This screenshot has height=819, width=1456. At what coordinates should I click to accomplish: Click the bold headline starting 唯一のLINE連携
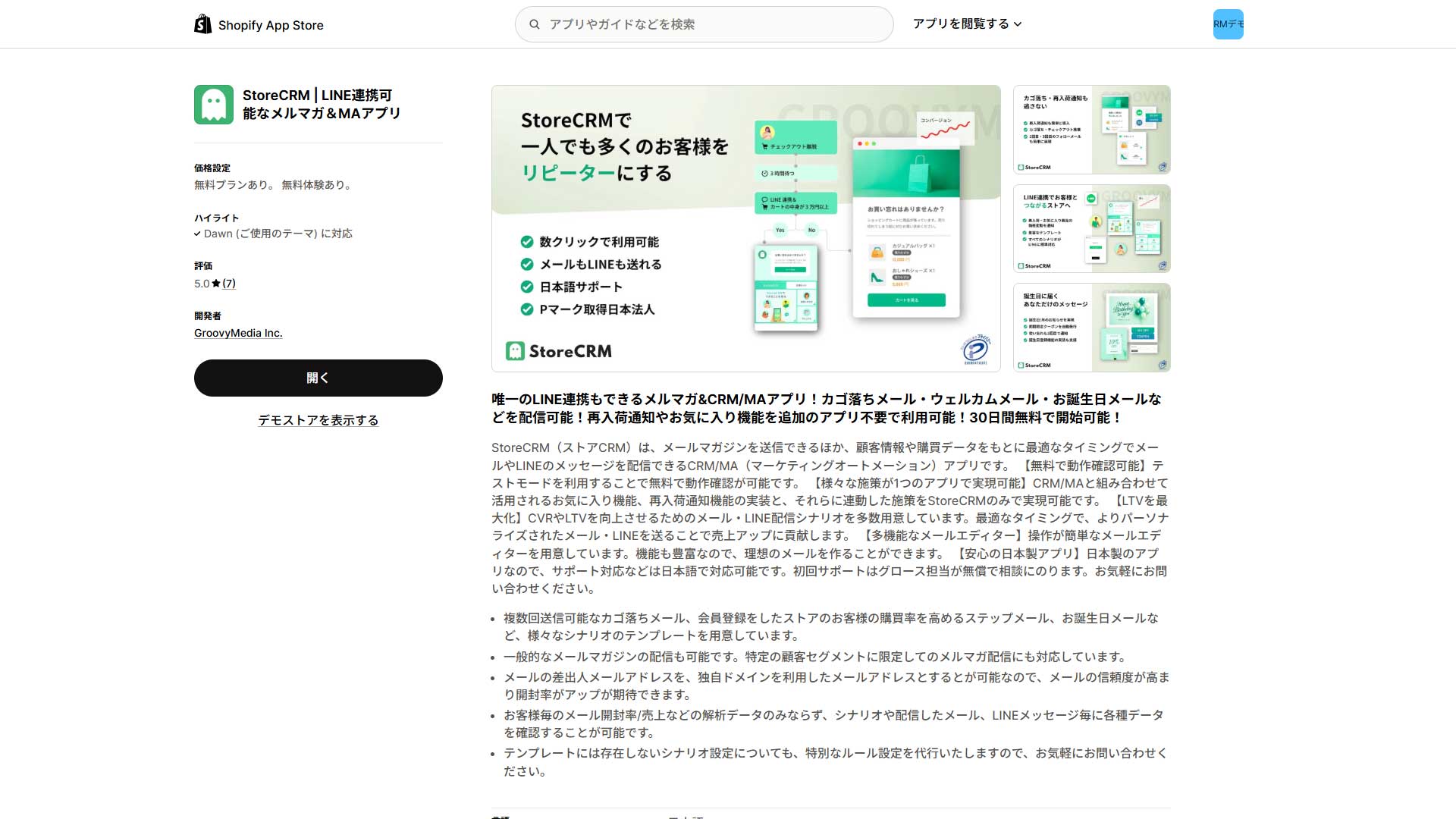coord(827,409)
